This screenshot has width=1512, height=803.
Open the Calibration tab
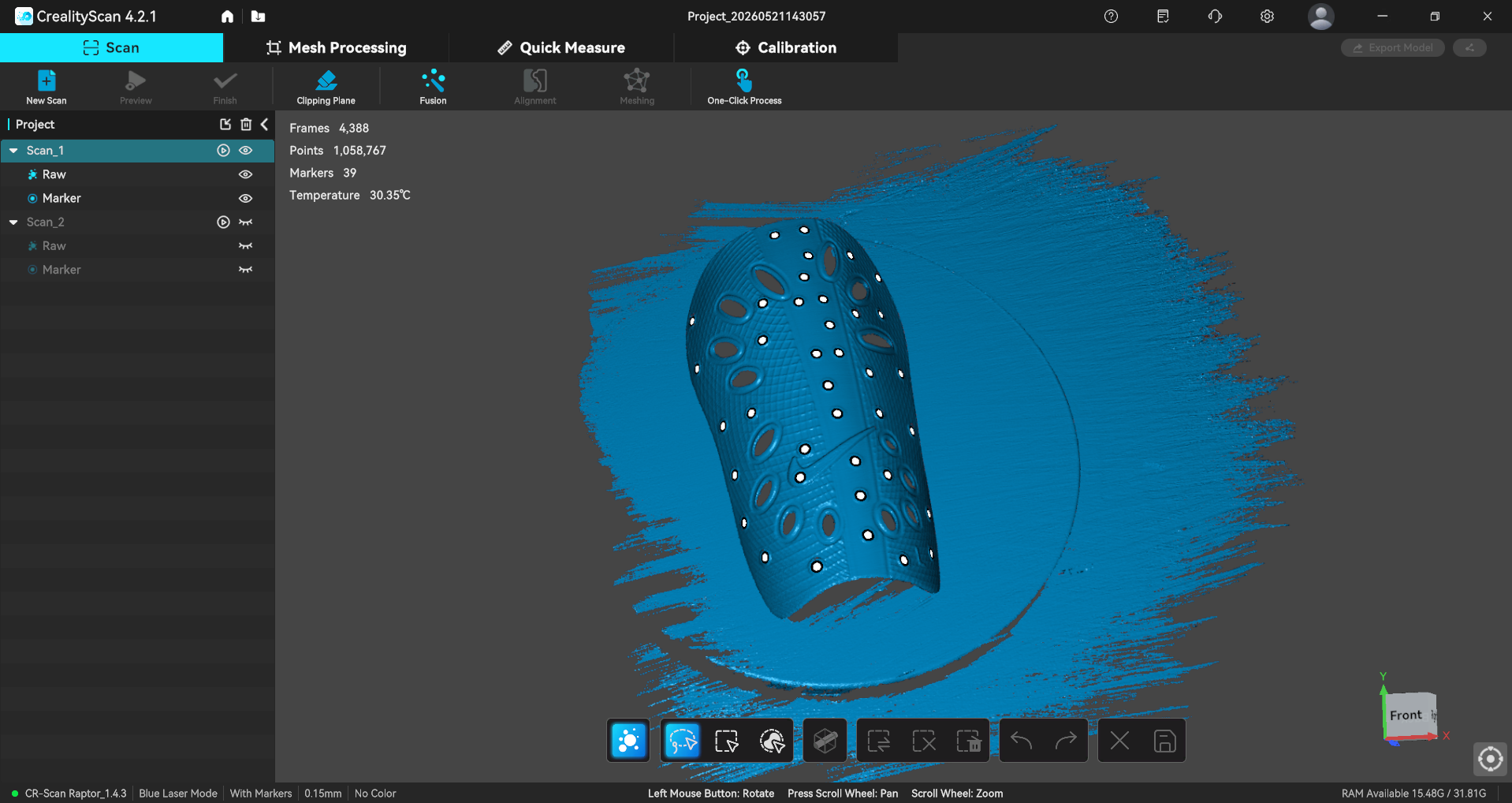786,48
